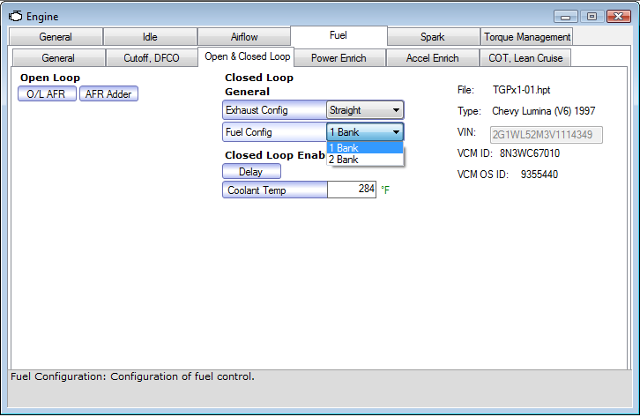Open the Torque Management tab
640x417 pixels.
click(526, 37)
